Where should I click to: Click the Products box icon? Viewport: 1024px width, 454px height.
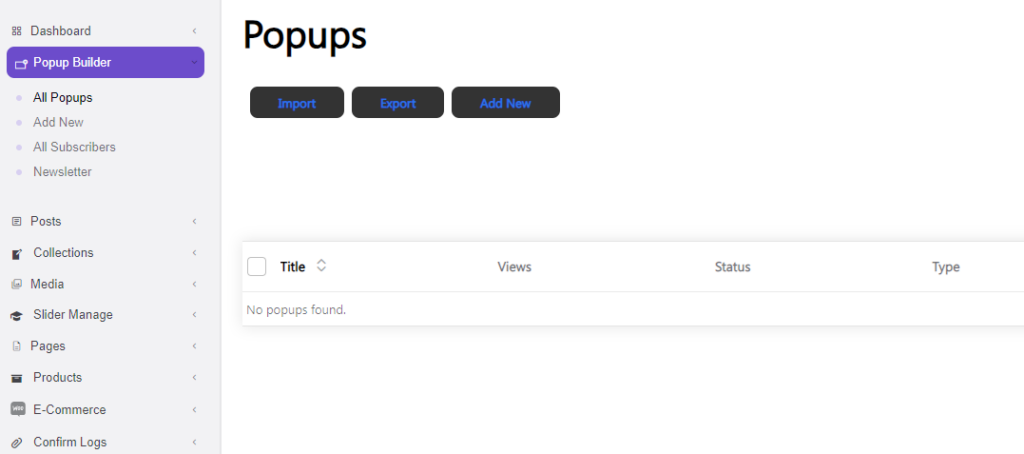click(x=16, y=378)
